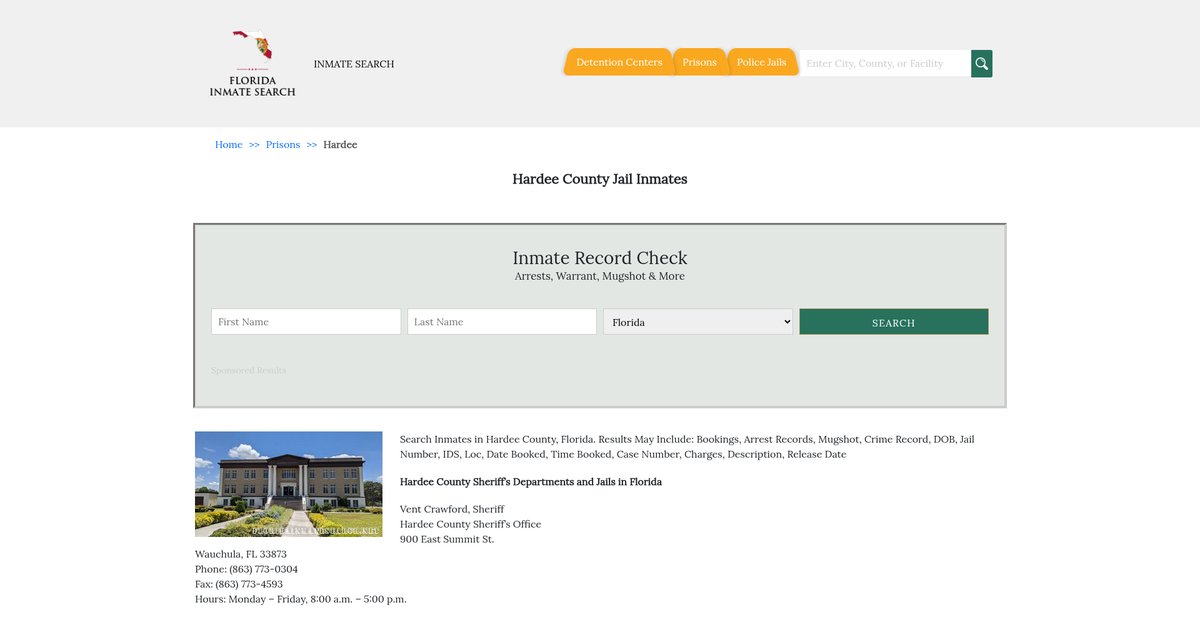Click the fax number (863) 773-4593
The image size is (1200, 620).
coord(250,584)
